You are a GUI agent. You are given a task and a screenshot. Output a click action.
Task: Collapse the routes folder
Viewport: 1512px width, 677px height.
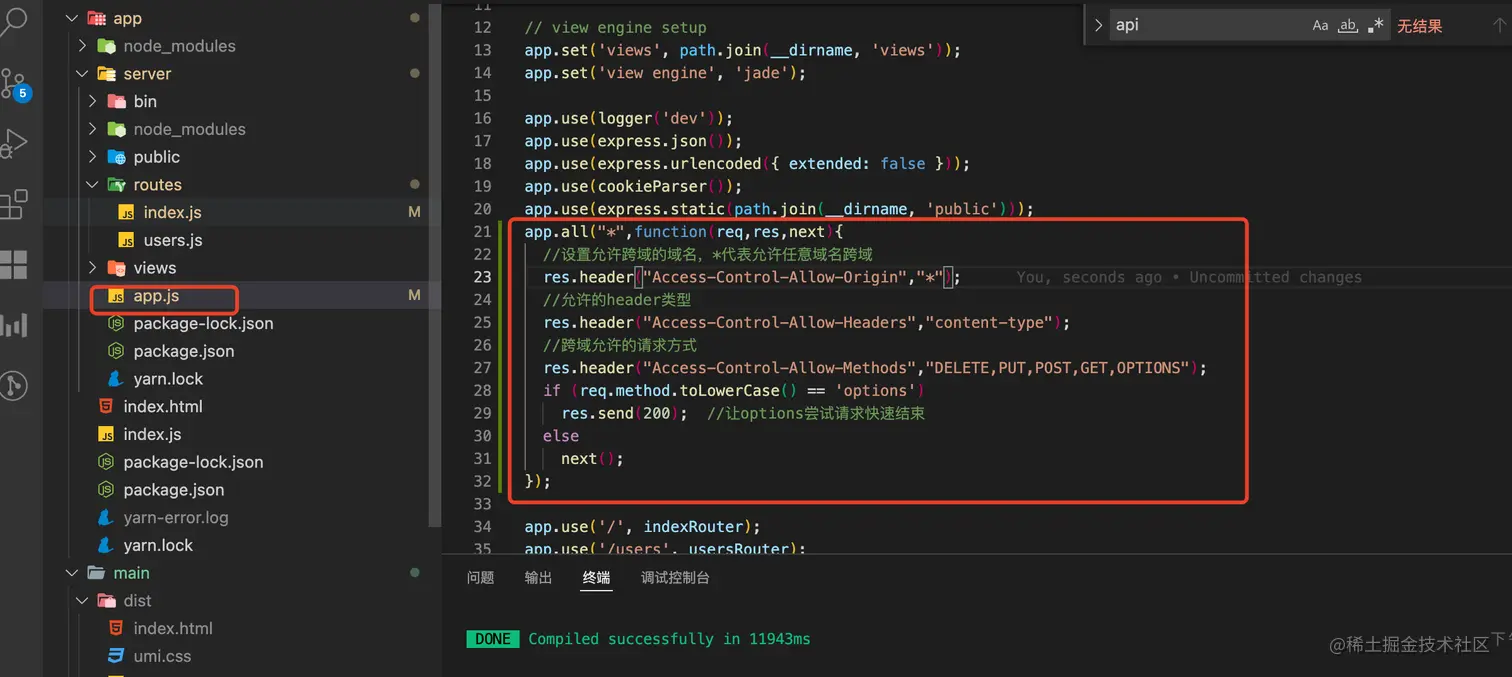pyautogui.click(x=91, y=185)
